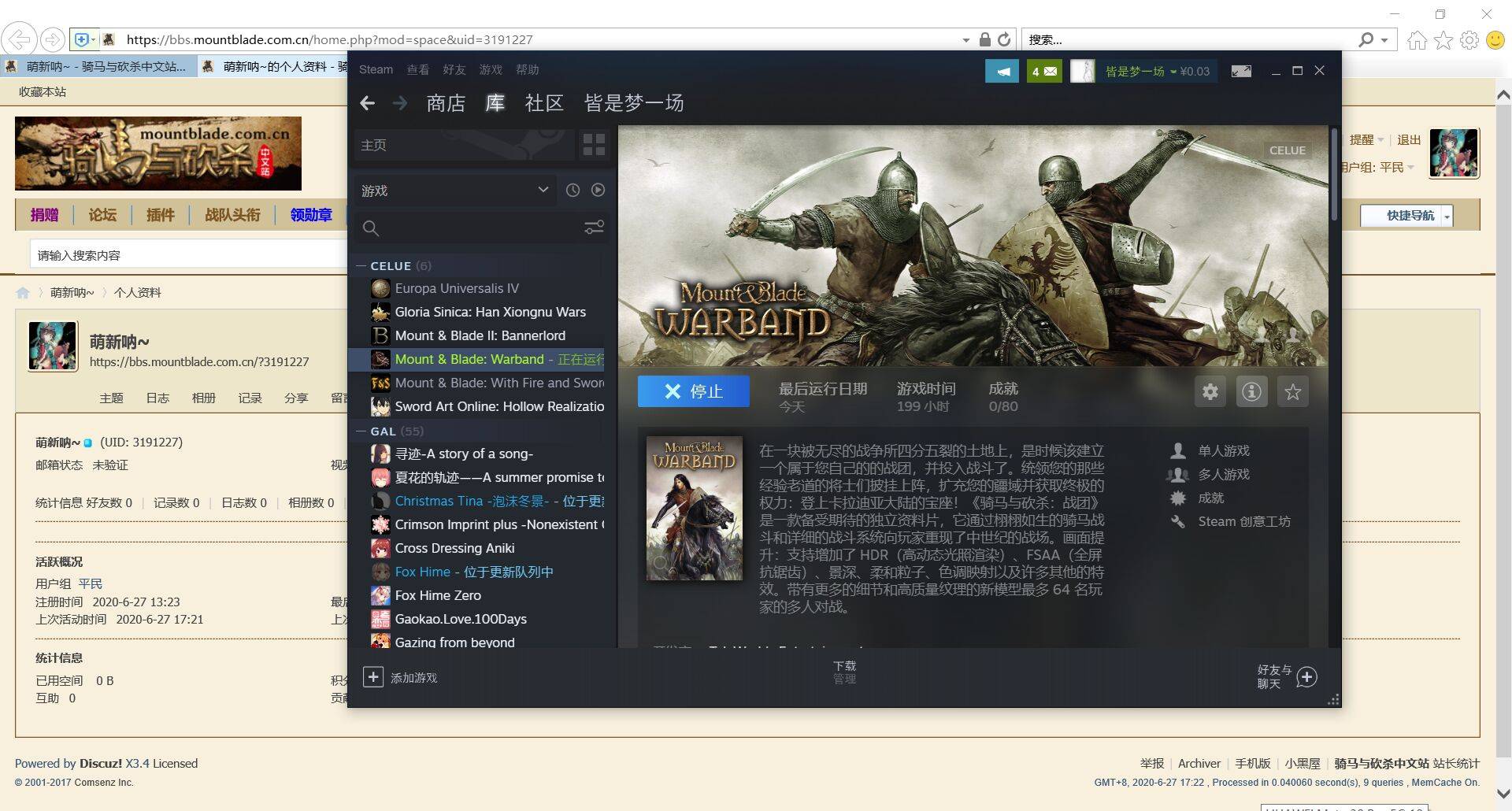Open browser tools gear icon
The width and height of the screenshot is (1512, 811).
pos(1469,40)
